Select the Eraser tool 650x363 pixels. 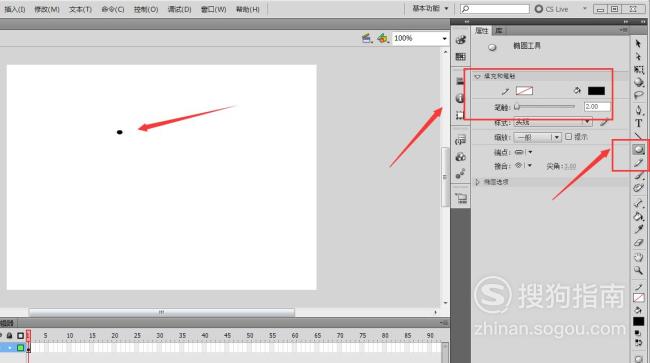point(638,242)
